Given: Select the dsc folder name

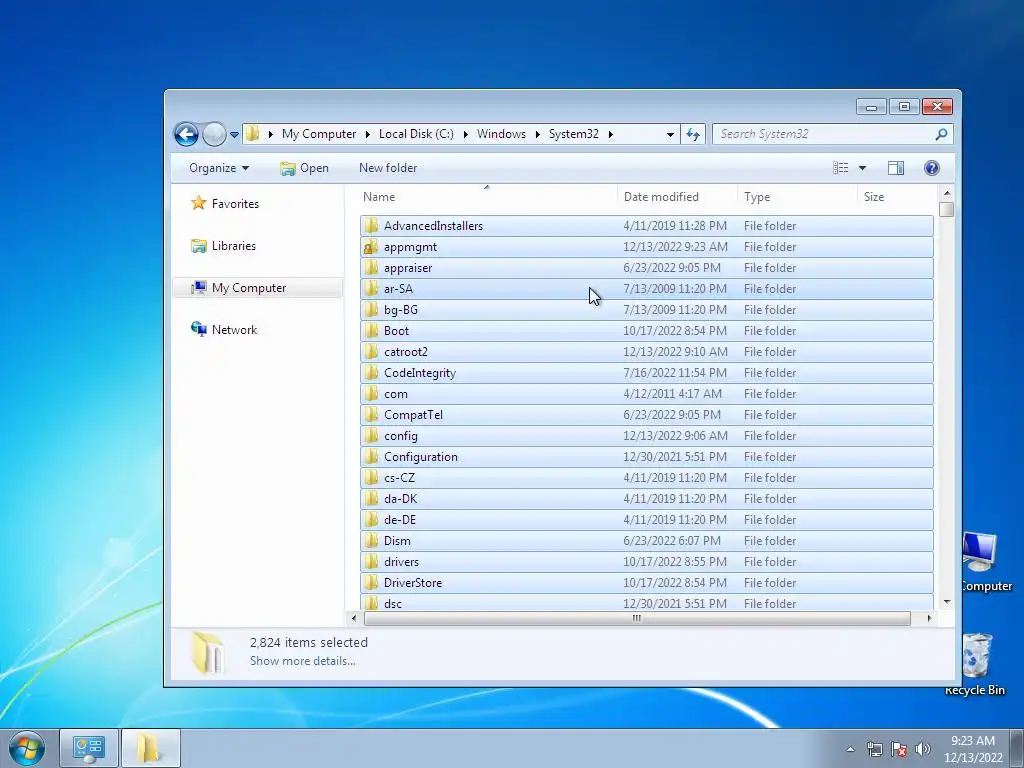Looking at the screenshot, I should coord(392,603).
